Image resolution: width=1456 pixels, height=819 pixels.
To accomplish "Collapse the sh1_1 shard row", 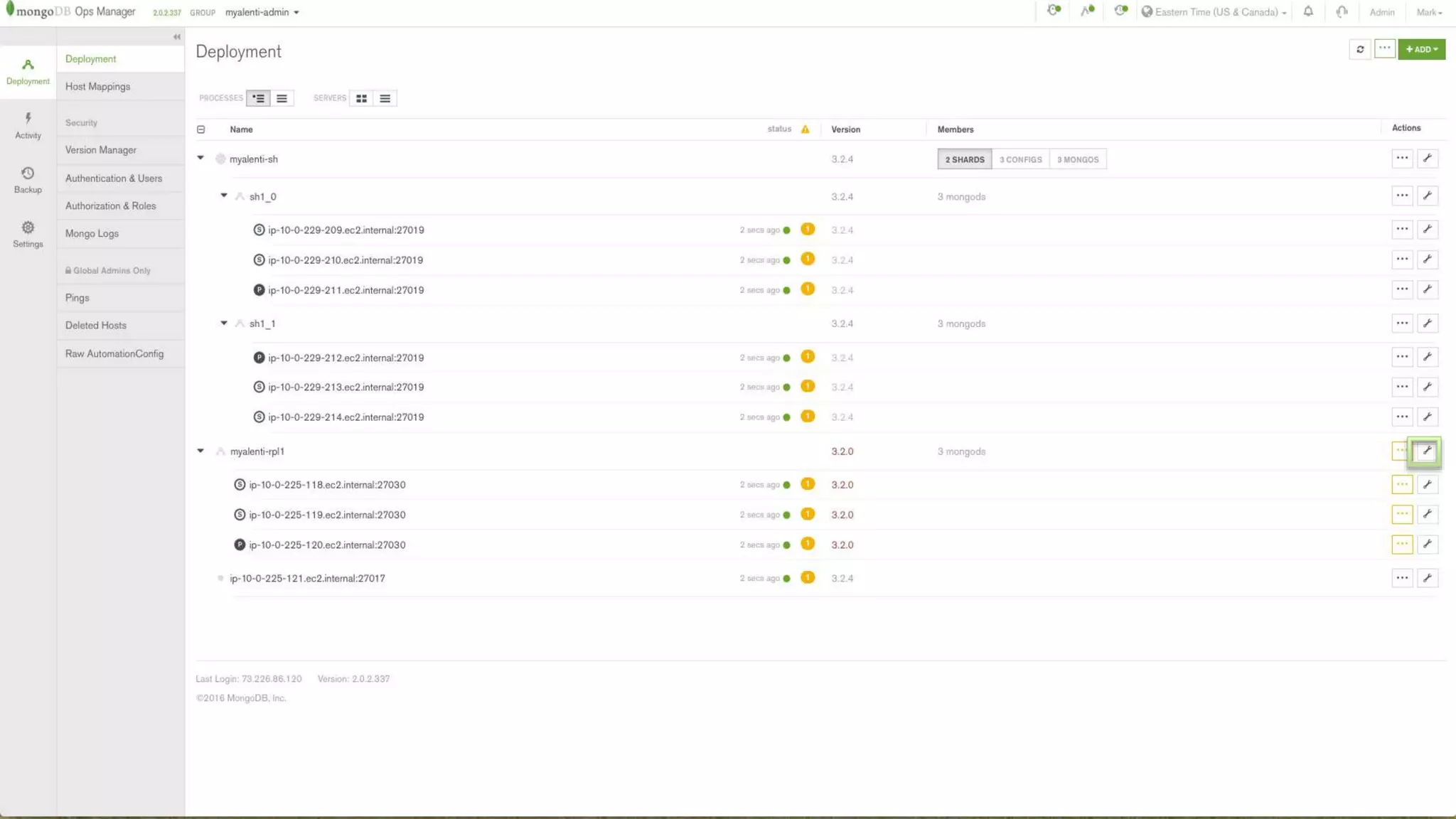I will [224, 323].
